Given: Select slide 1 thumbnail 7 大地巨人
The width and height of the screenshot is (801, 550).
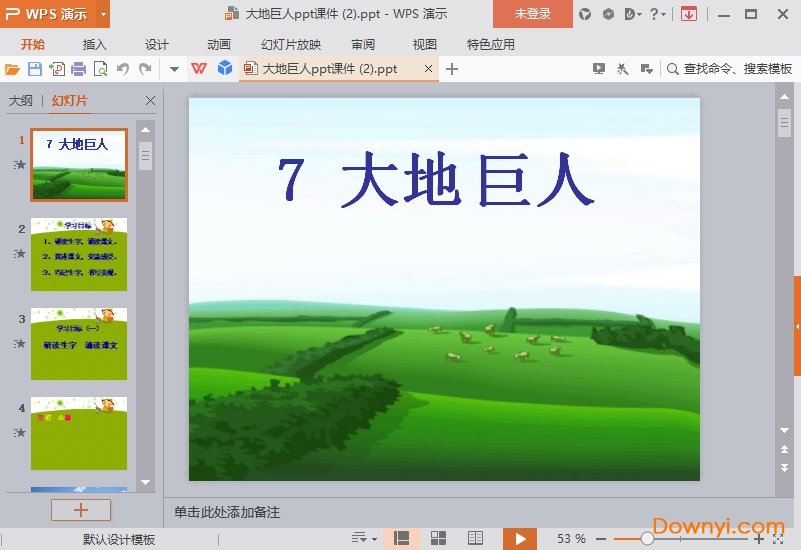Looking at the screenshot, I should [79, 164].
